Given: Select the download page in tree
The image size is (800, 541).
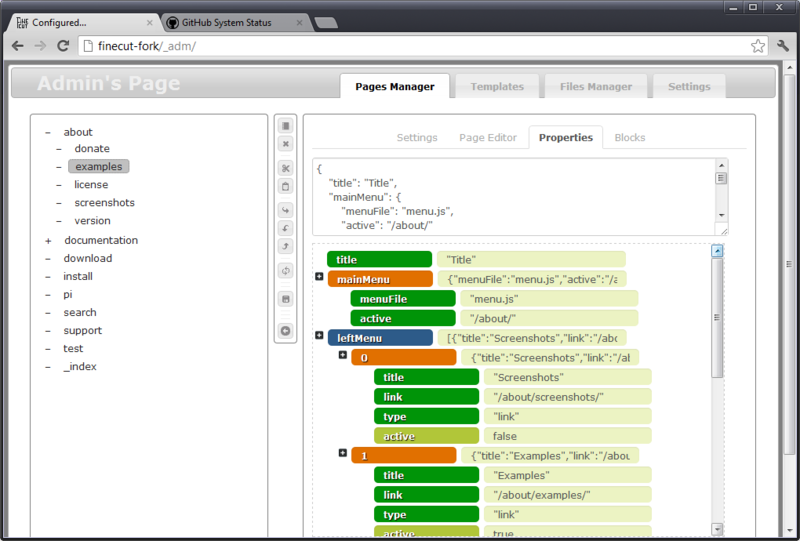Looking at the screenshot, I should point(88,258).
